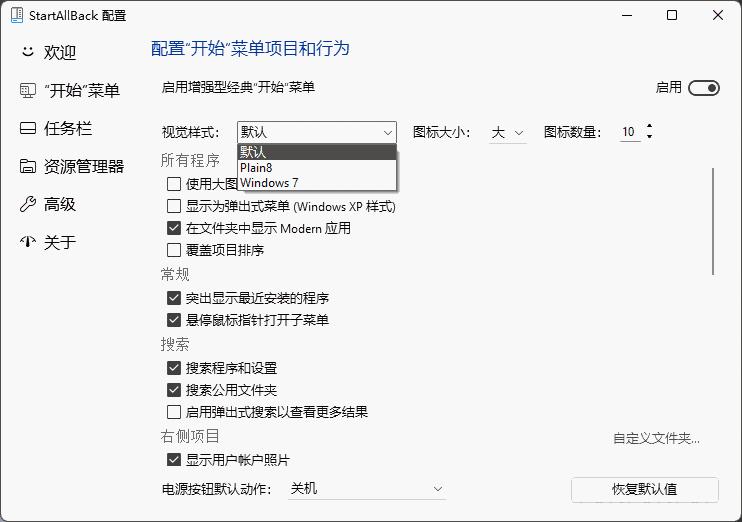Click the up arrow of 图标数量 stepper
Screen dimensions: 742x522
point(650,127)
